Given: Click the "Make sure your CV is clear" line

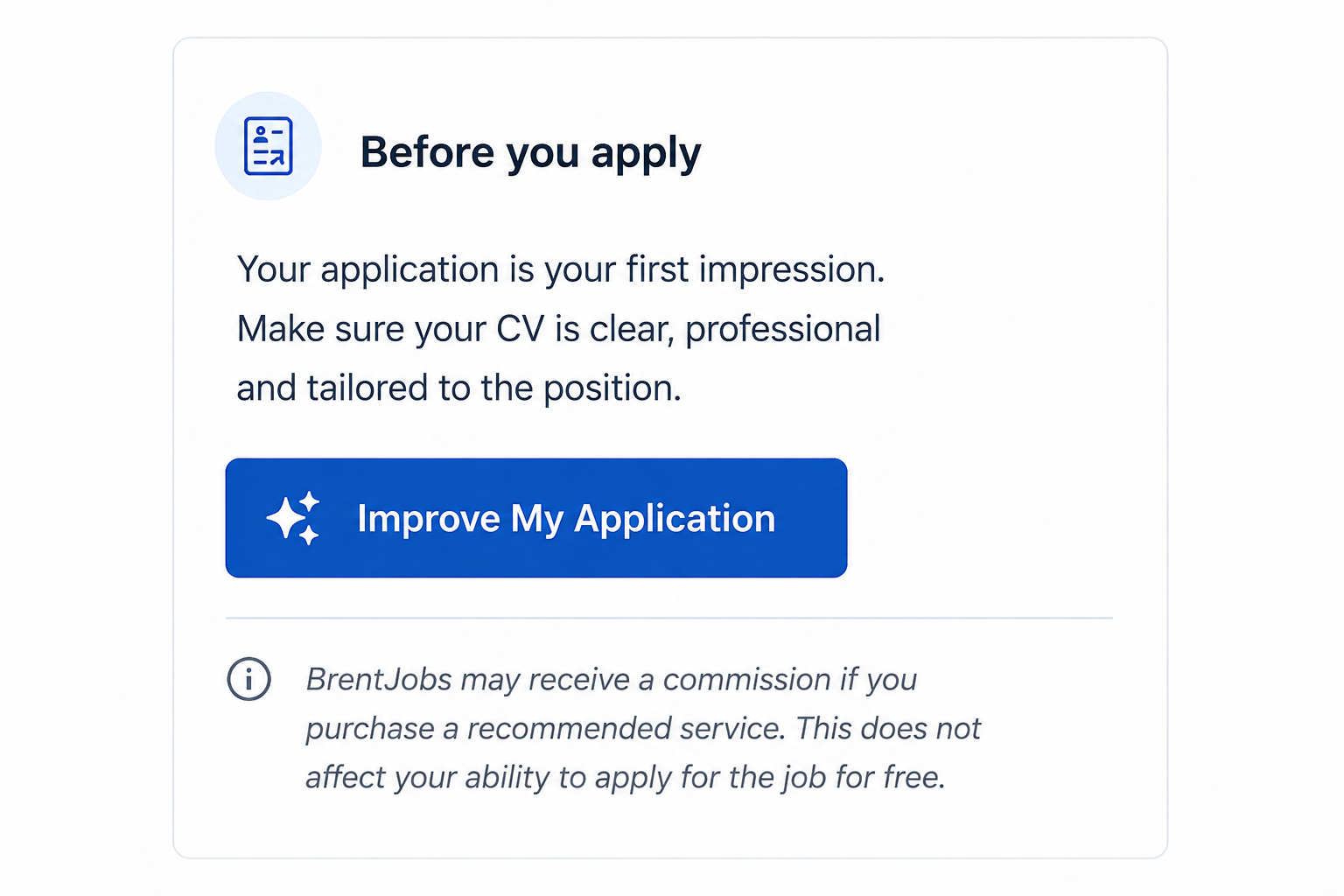Looking at the screenshot, I should 559,329.
